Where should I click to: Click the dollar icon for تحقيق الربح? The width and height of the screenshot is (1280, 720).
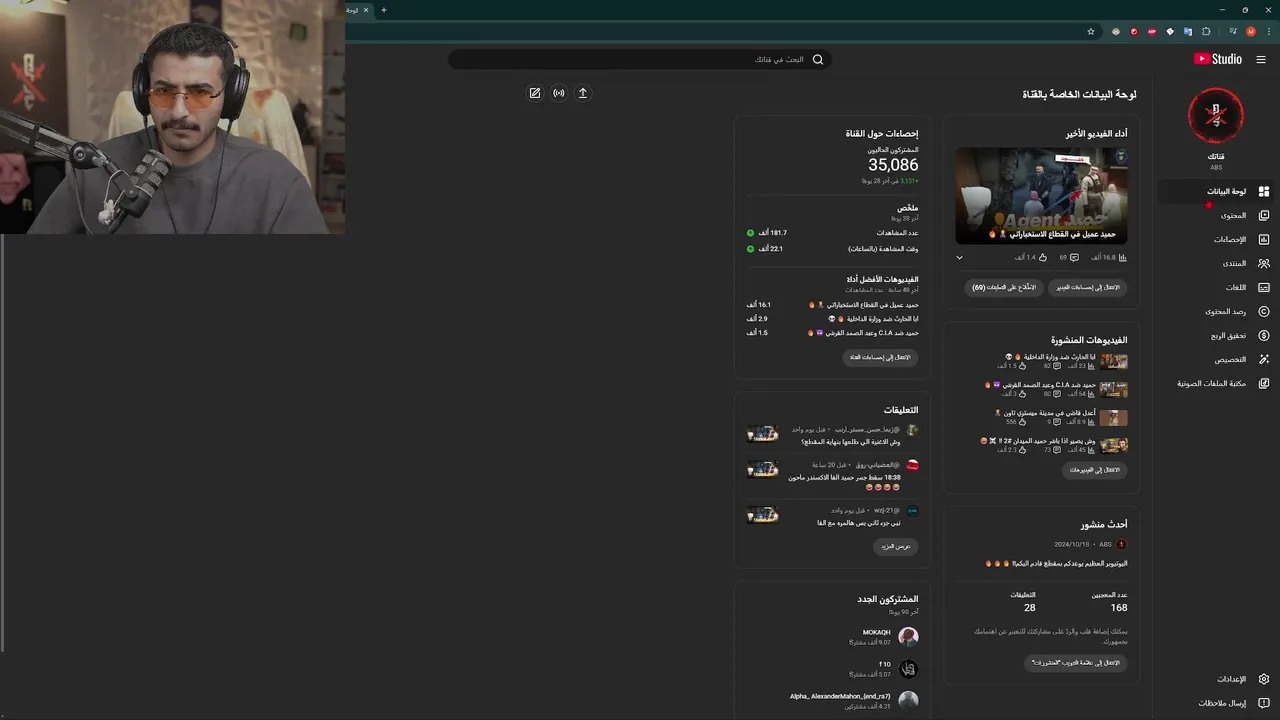(1264, 335)
